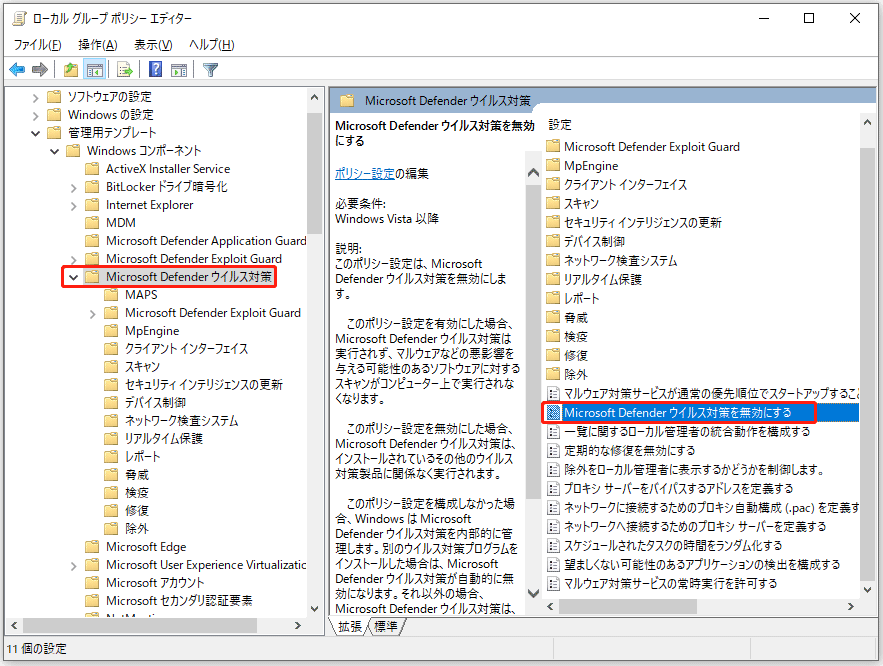Click the Up one level folder icon
The height and width of the screenshot is (666, 883).
coord(70,69)
